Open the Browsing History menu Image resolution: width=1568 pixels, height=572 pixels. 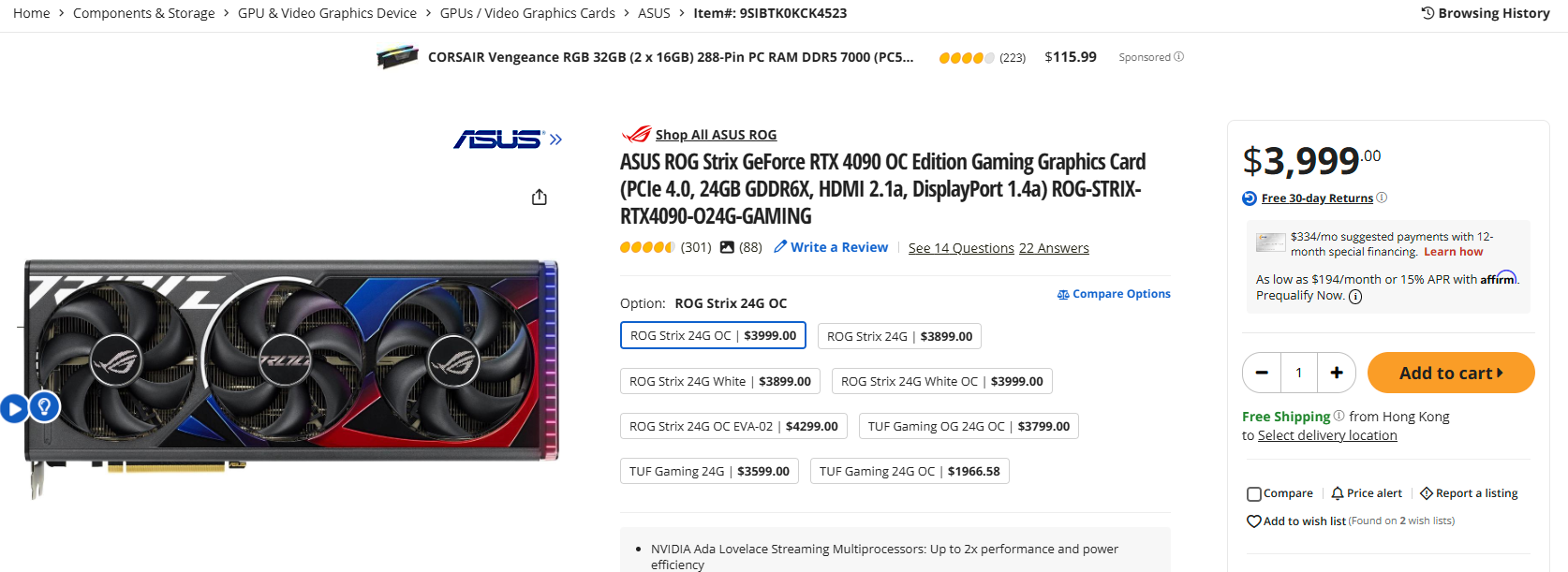pyautogui.click(x=1486, y=13)
